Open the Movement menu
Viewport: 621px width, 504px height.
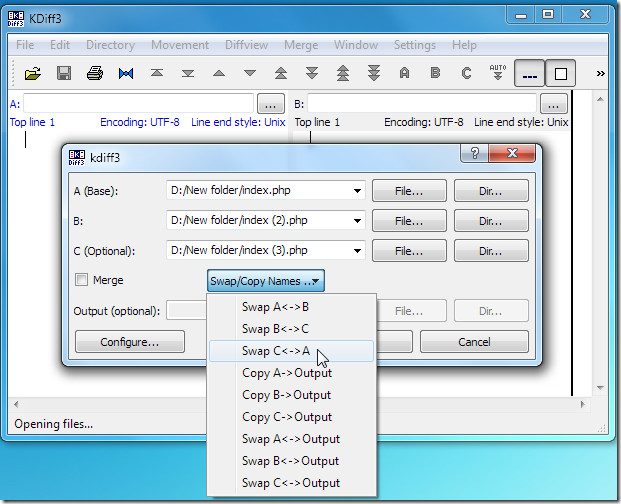(180, 45)
